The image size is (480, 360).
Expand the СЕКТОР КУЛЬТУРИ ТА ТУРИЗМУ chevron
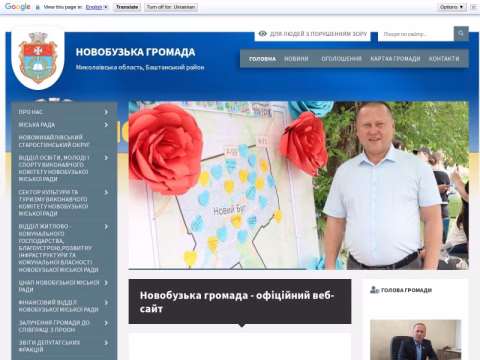[106, 192]
